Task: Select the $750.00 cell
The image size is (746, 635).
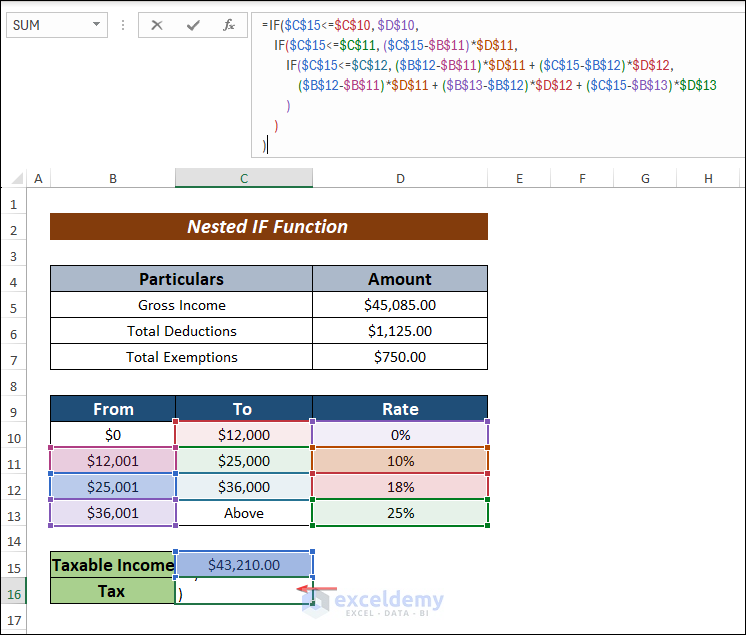Action: point(400,357)
